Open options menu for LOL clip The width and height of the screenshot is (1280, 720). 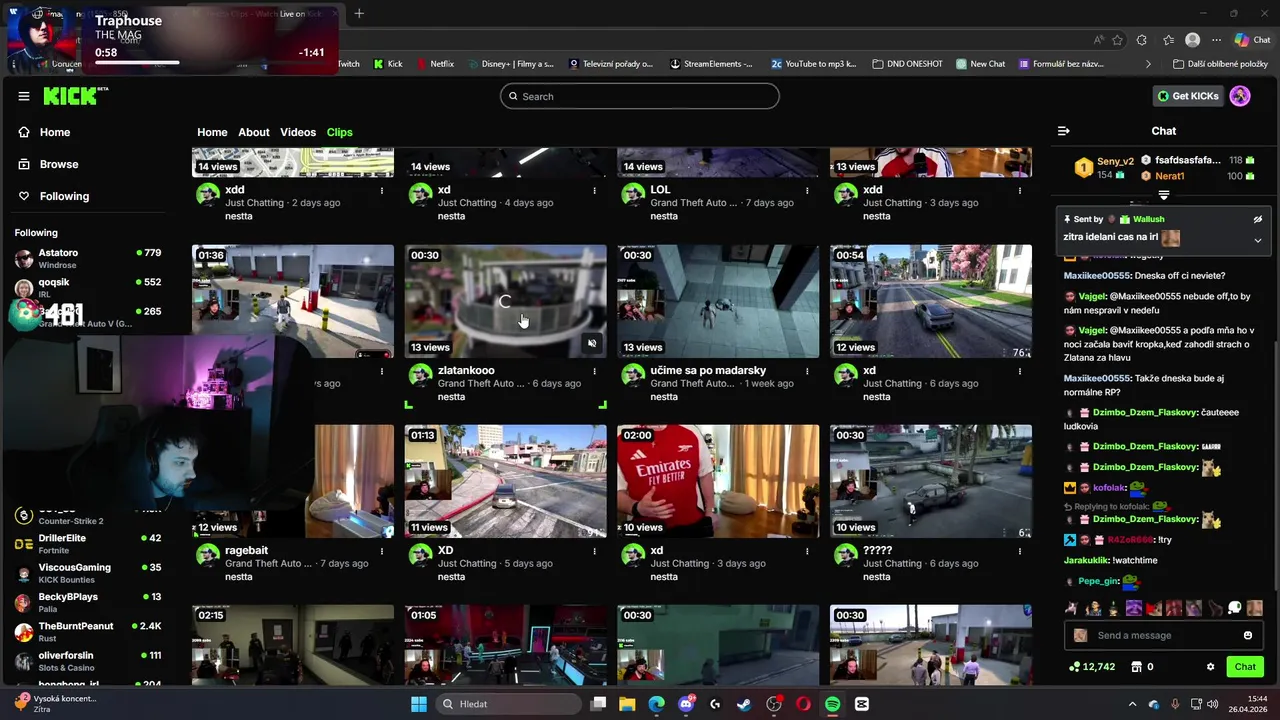(x=807, y=190)
